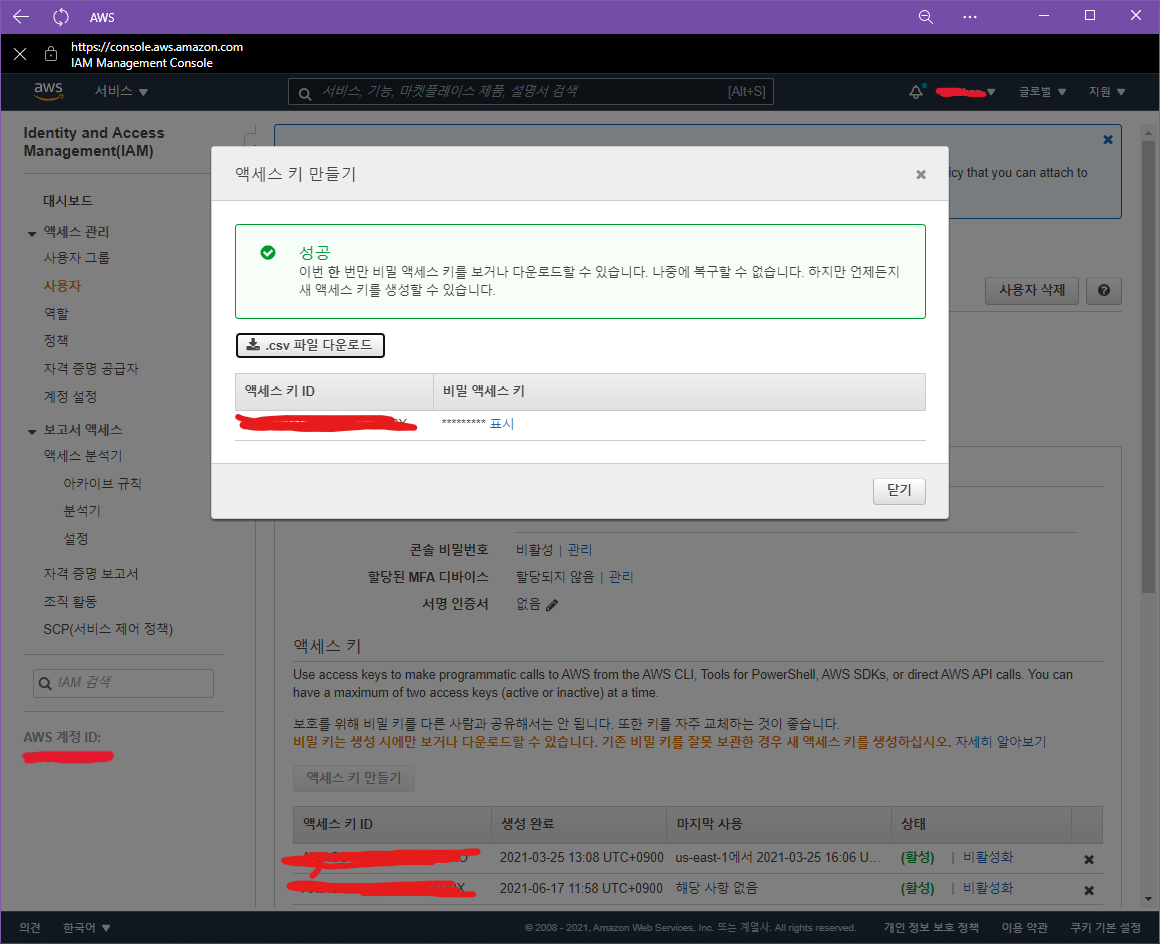
Task: Click the scrollbar down arrow
Action: (x=1147, y=900)
